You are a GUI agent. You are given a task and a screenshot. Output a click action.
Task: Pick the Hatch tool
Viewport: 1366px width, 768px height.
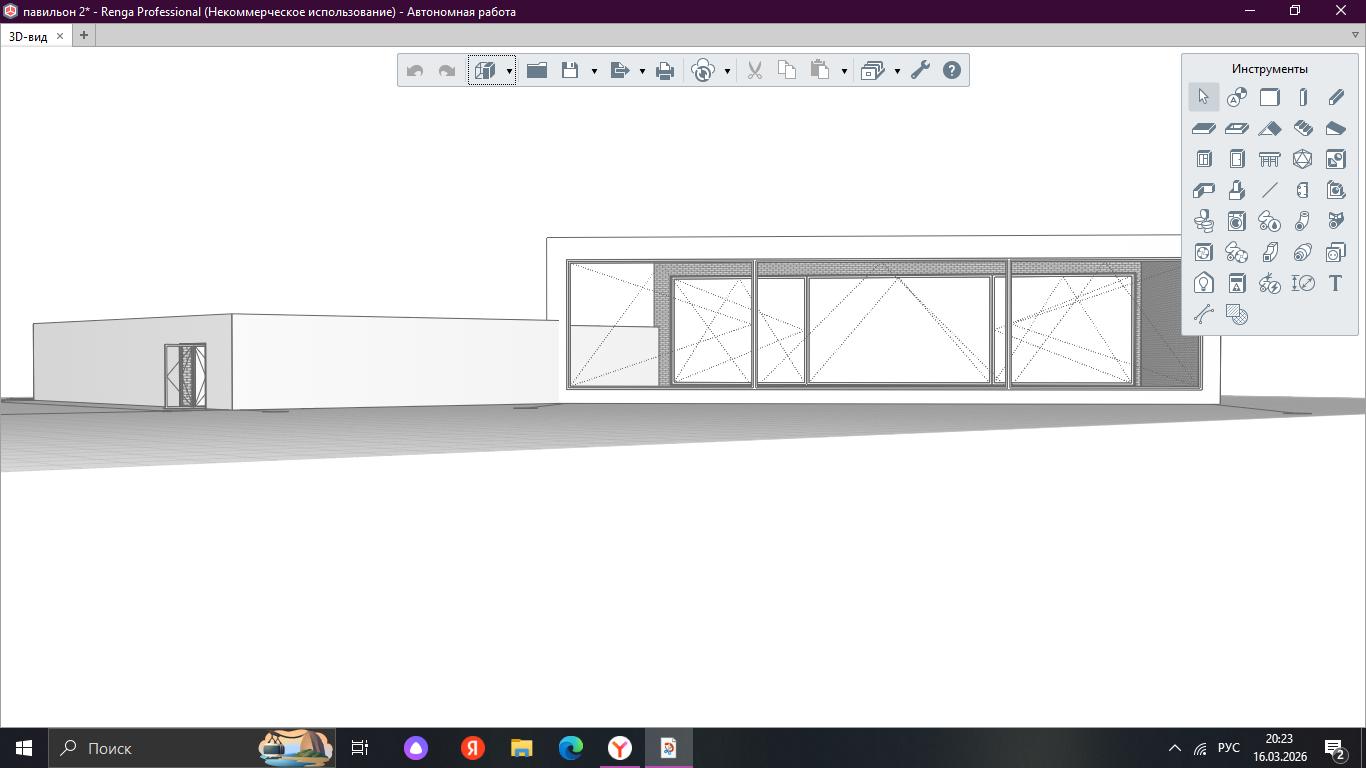[x=1237, y=315]
